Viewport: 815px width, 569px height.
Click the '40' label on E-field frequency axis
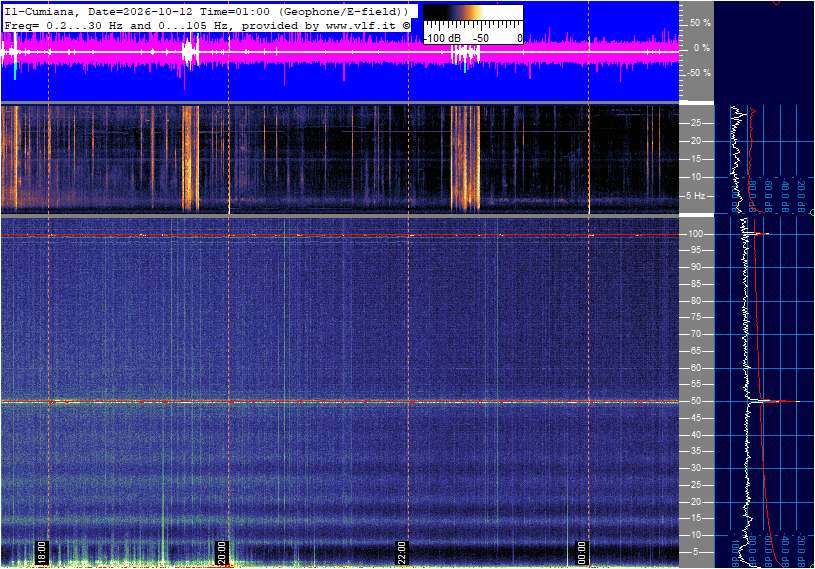(x=695, y=435)
